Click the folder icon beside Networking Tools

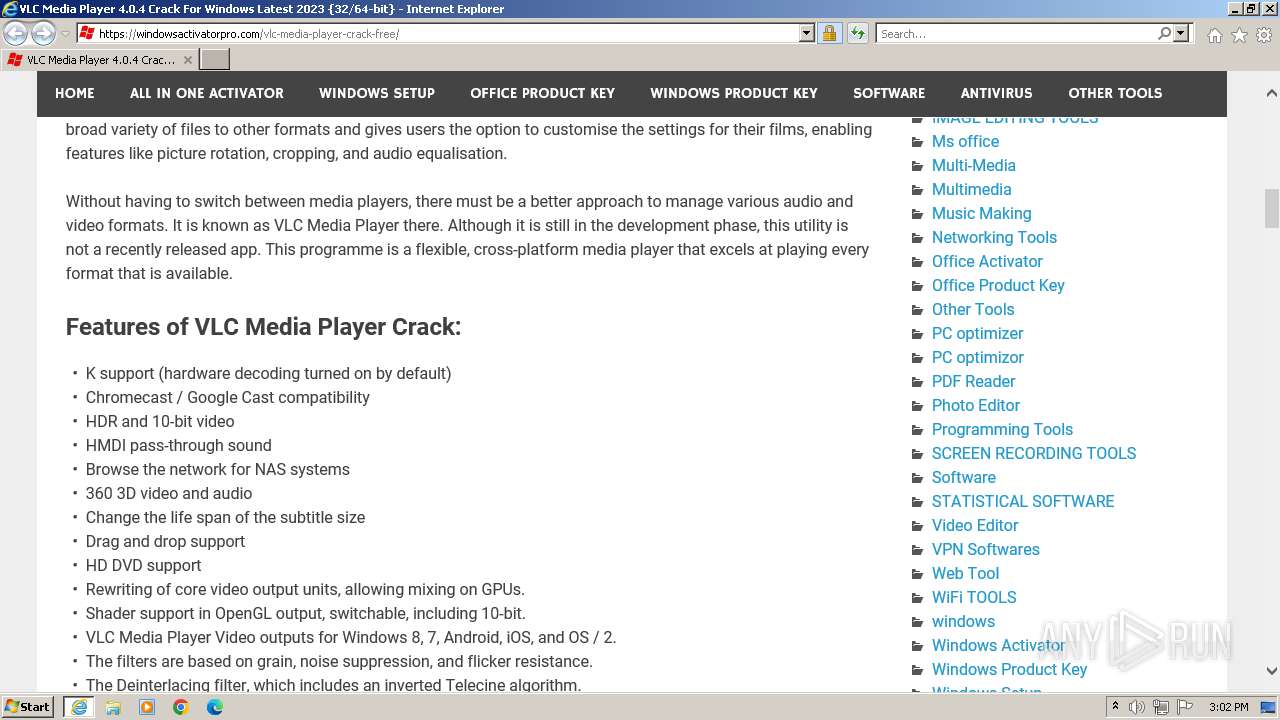pos(918,238)
